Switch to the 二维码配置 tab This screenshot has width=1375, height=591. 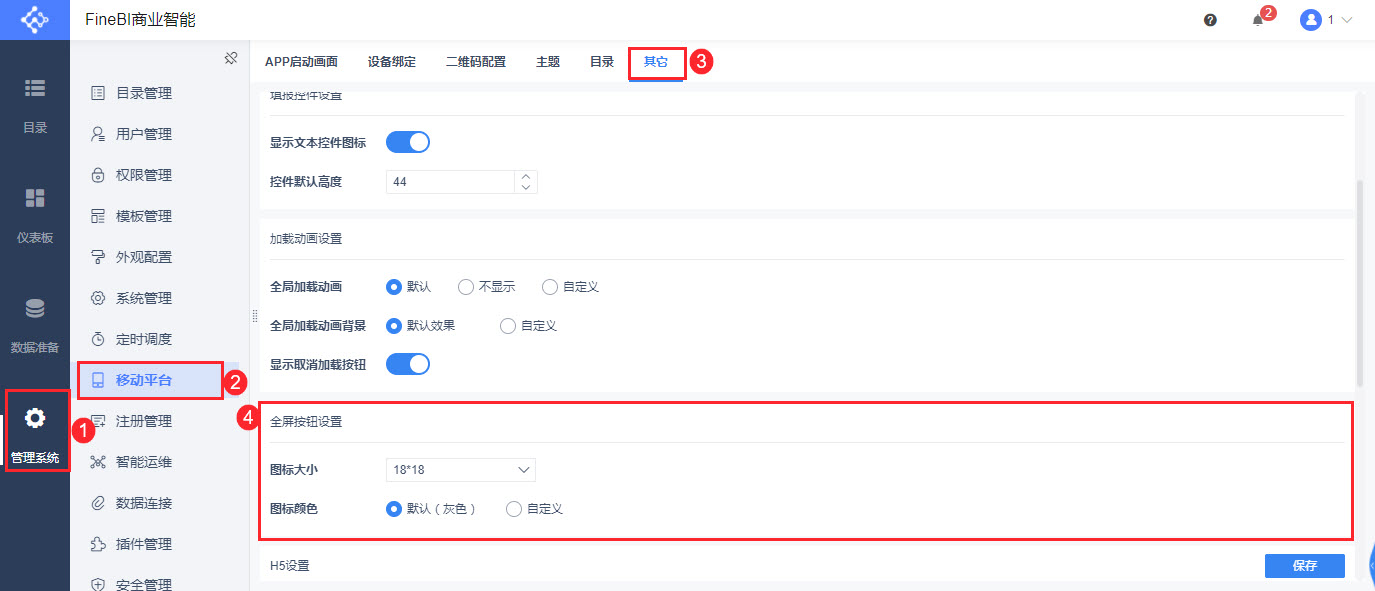tap(476, 62)
